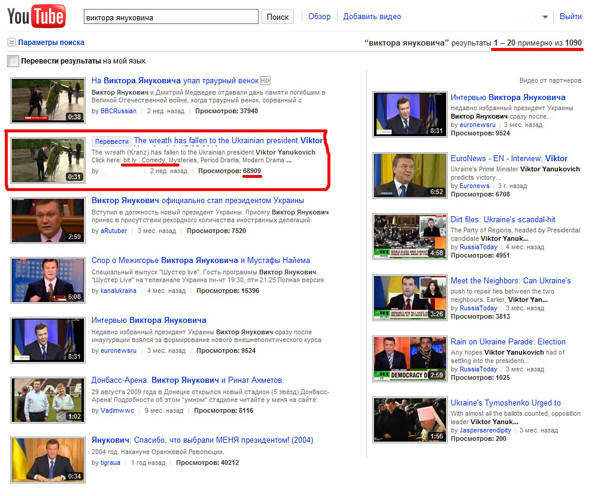595x496 pixels.
Task: Open the left-column 8:31 interview thumbnail
Action: tap(48, 340)
